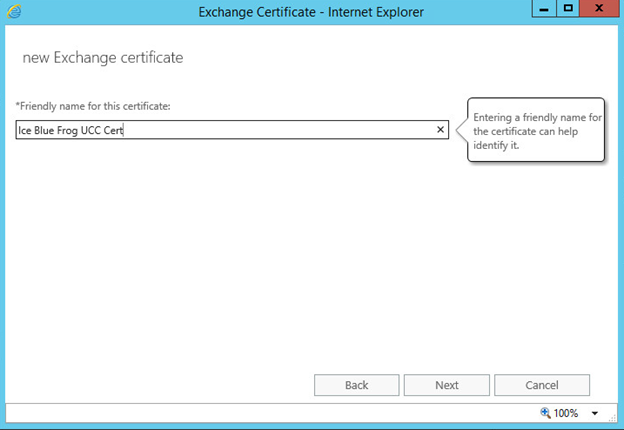Click the window title "Exchange Certificate - Internet Explorer"
Viewport: 624px width, 430px height.
point(311,12)
